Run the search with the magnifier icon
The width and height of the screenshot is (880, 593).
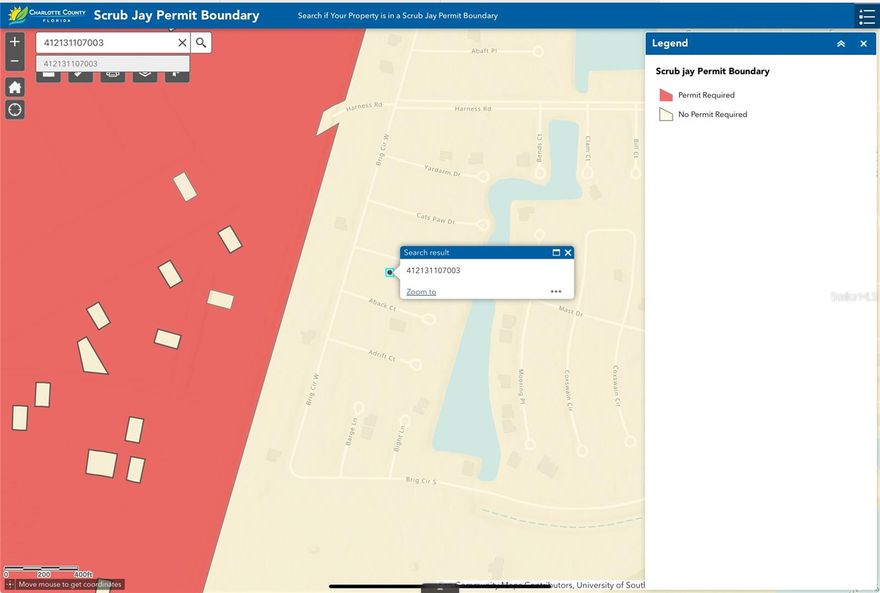click(200, 42)
